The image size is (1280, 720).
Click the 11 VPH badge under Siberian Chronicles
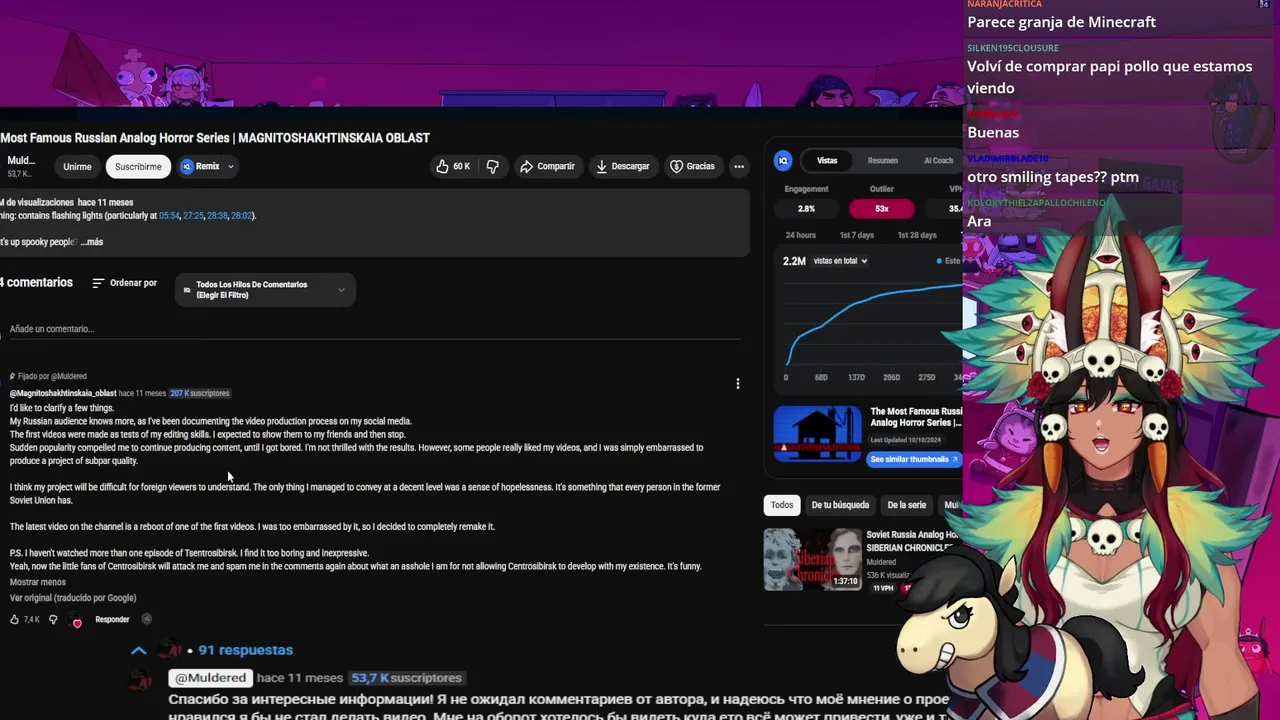pyautogui.click(x=883, y=588)
